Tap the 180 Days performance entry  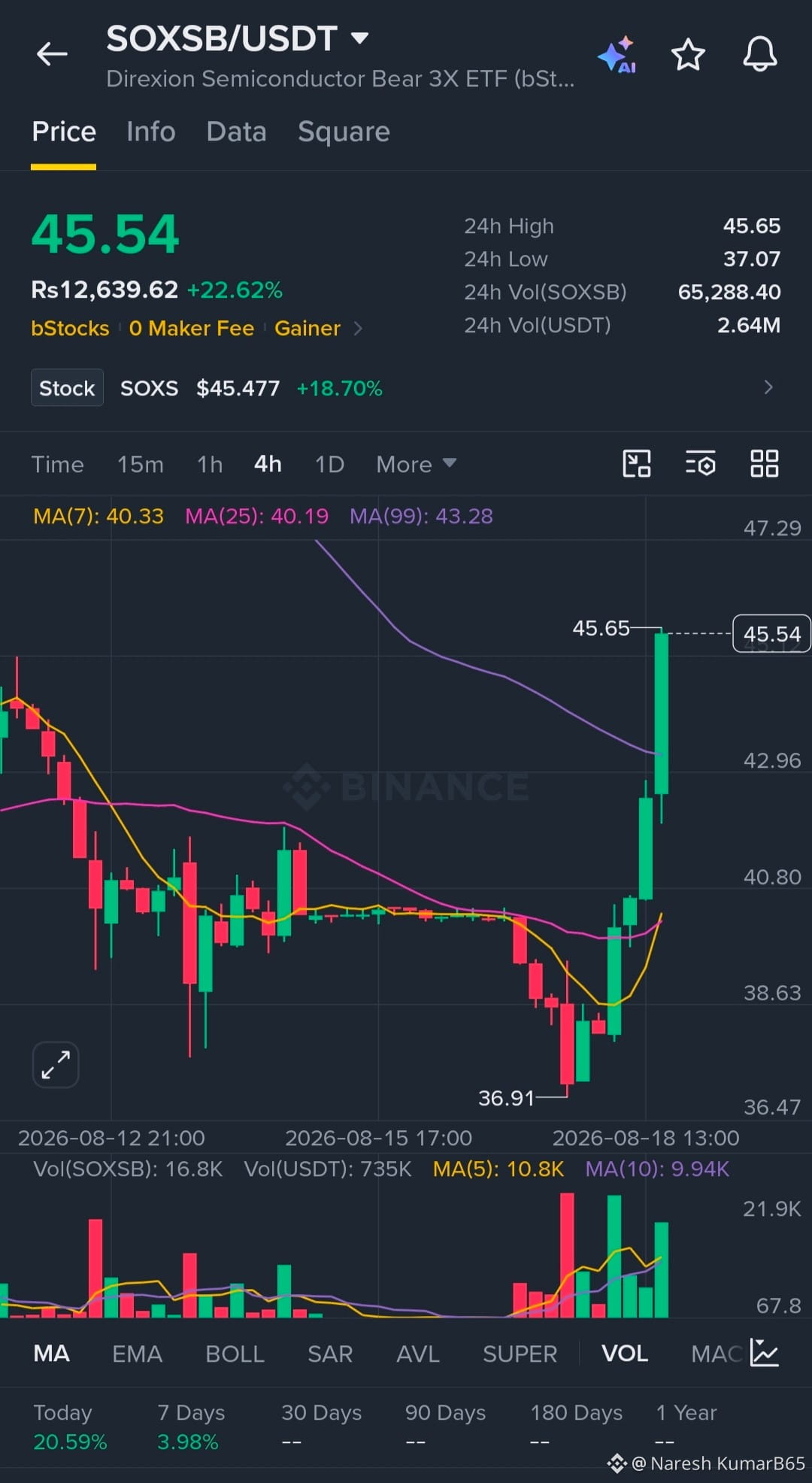(576, 1427)
